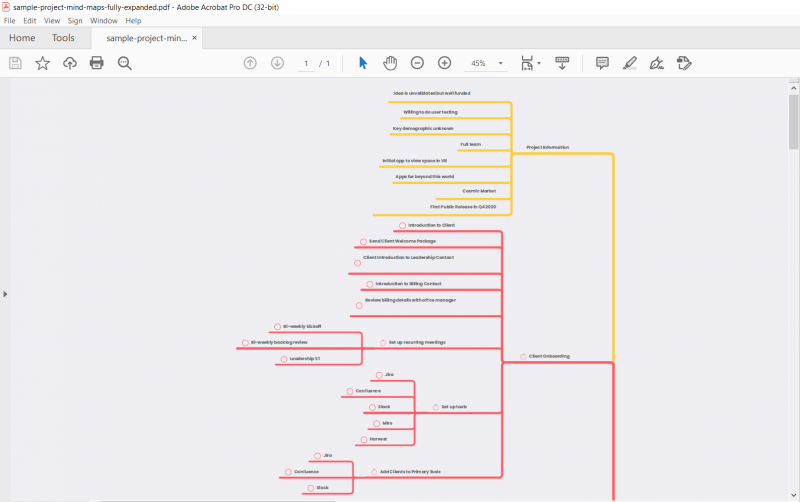Switch to the Tools tab
This screenshot has width=800, height=502.
(63, 38)
